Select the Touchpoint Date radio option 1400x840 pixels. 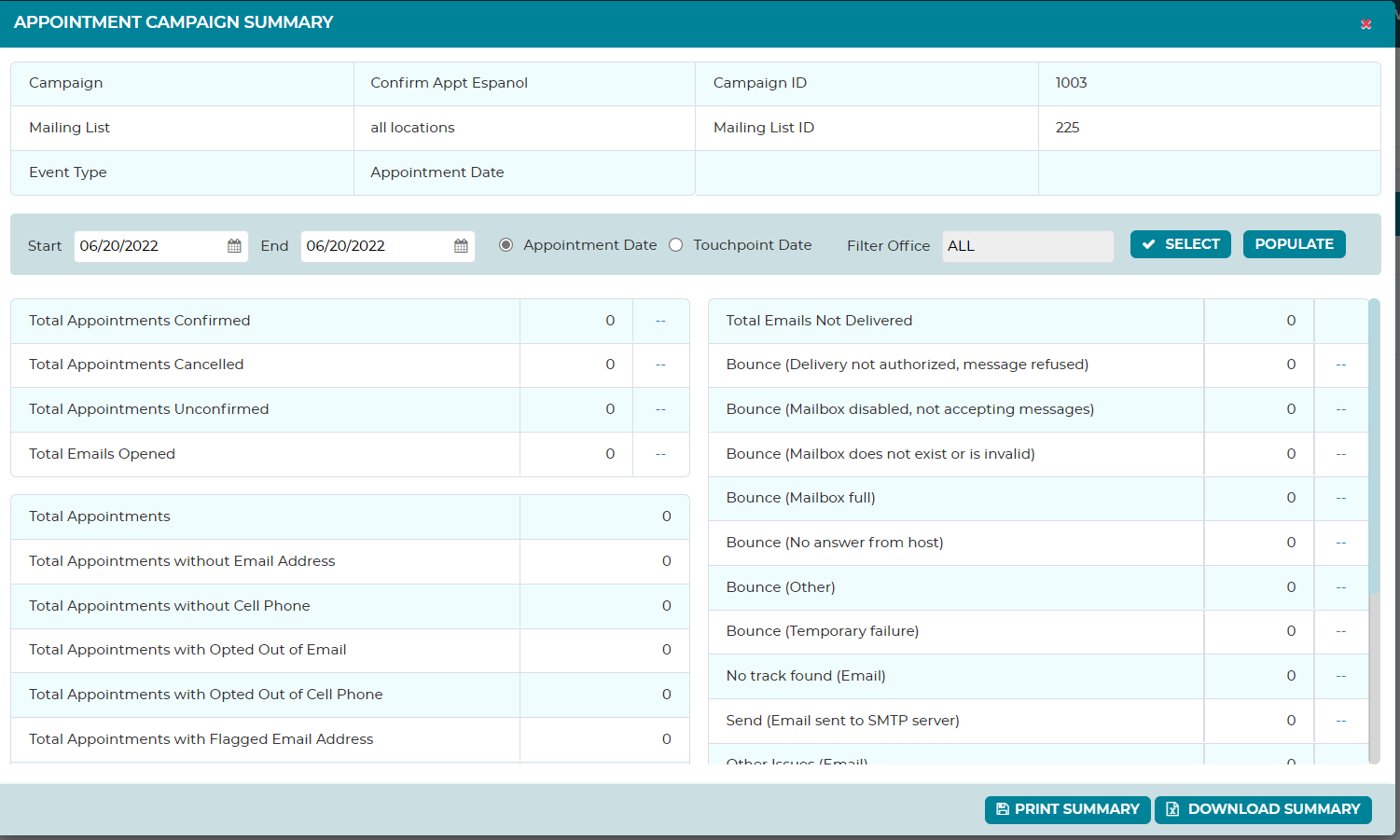pyautogui.click(x=675, y=245)
